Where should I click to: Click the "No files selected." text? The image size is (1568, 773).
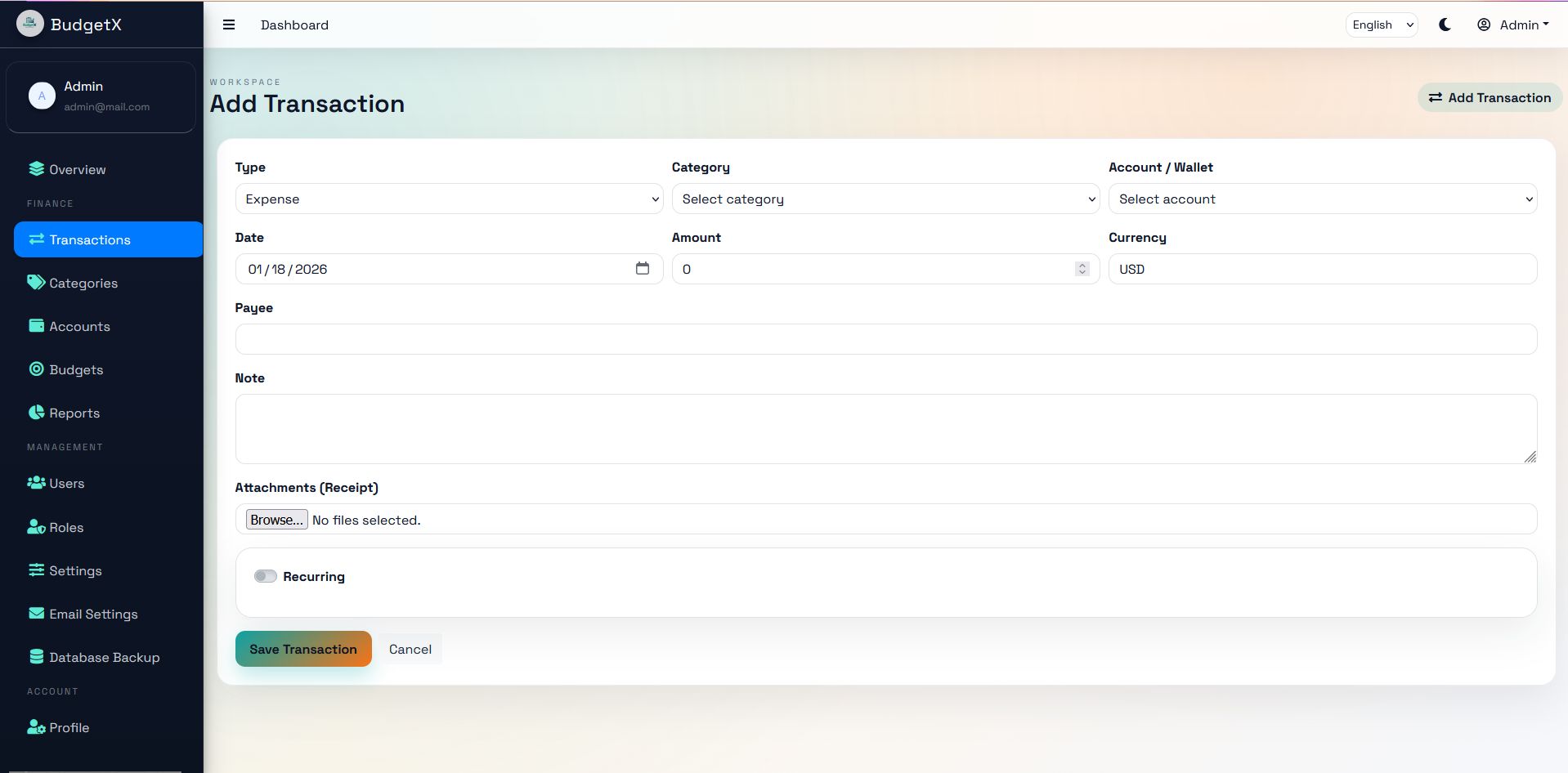(366, 521)
